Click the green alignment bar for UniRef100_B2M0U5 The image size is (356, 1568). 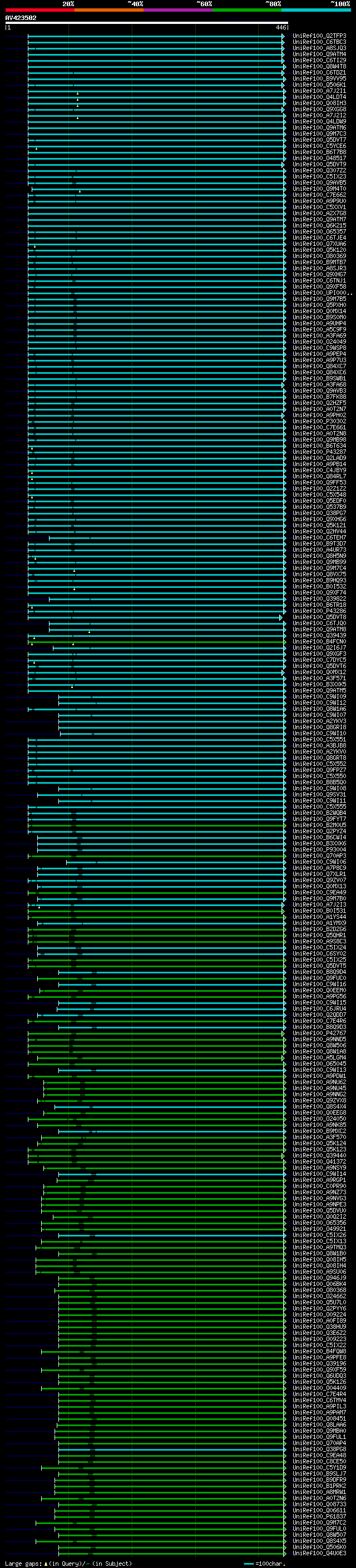156,825
